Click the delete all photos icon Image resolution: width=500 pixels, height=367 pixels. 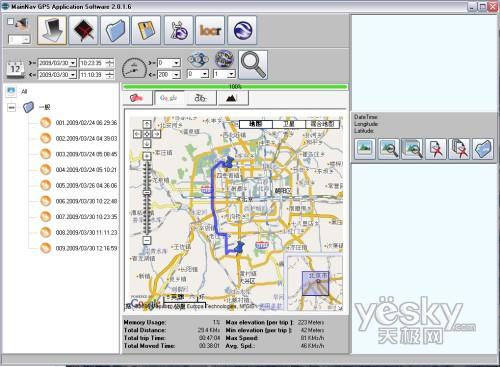[459, 149]
